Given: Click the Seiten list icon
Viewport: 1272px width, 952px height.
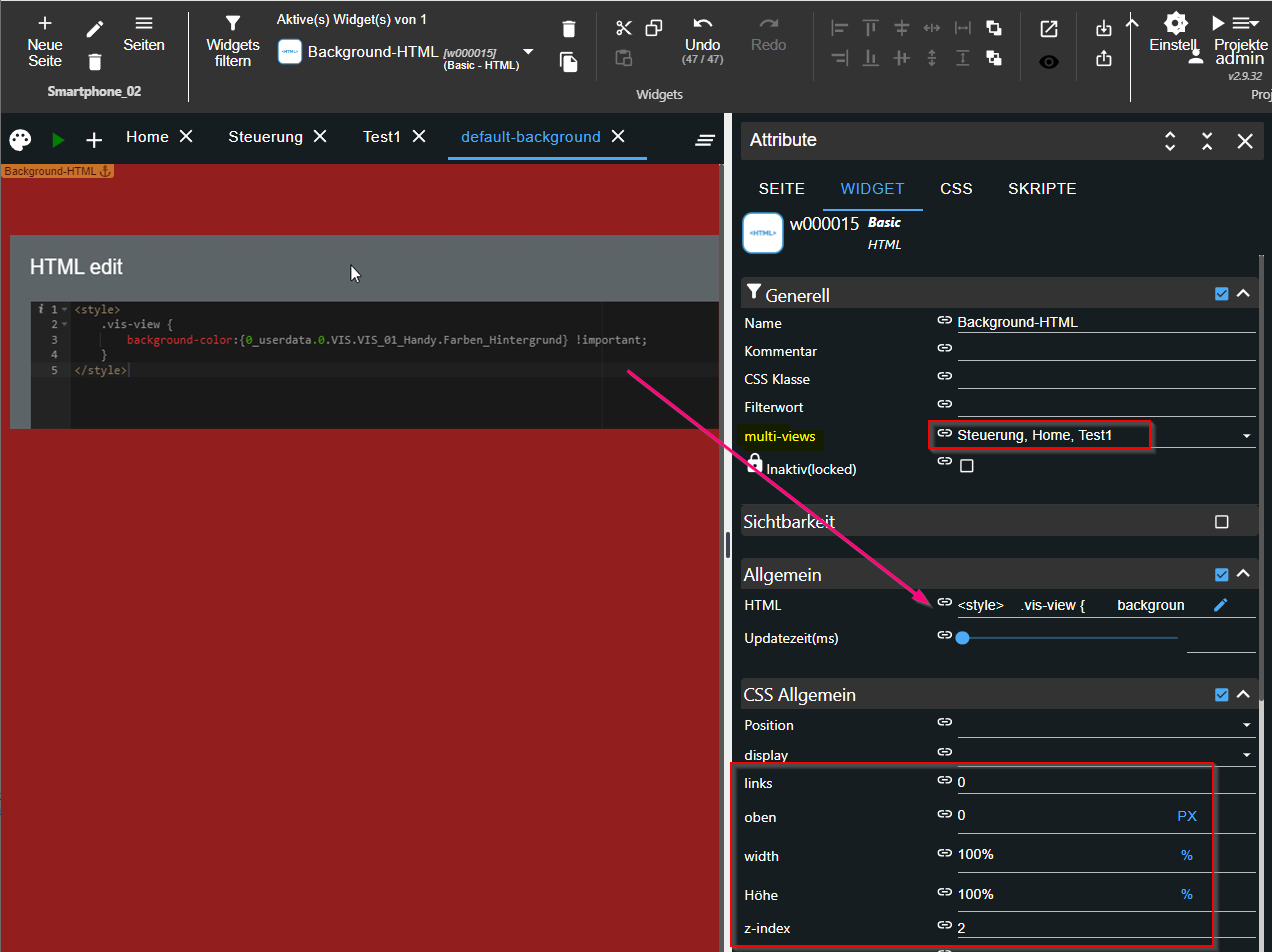Looking at the screenshot, I should 144,23.
